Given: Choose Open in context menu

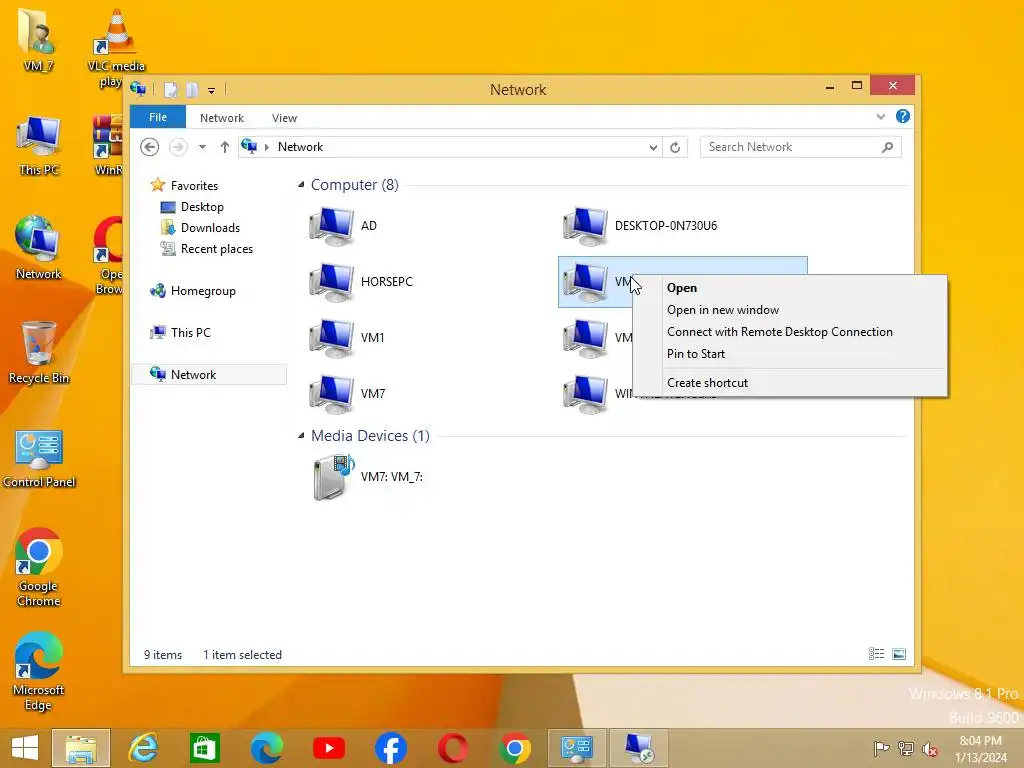Looking at the screenshot, I should 790,288.
